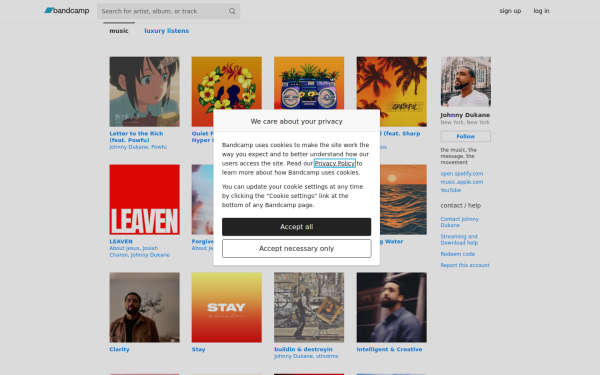The image size is (600, 375).
Task: Open the LEAVEN album cover
Action: coord(144,200)
